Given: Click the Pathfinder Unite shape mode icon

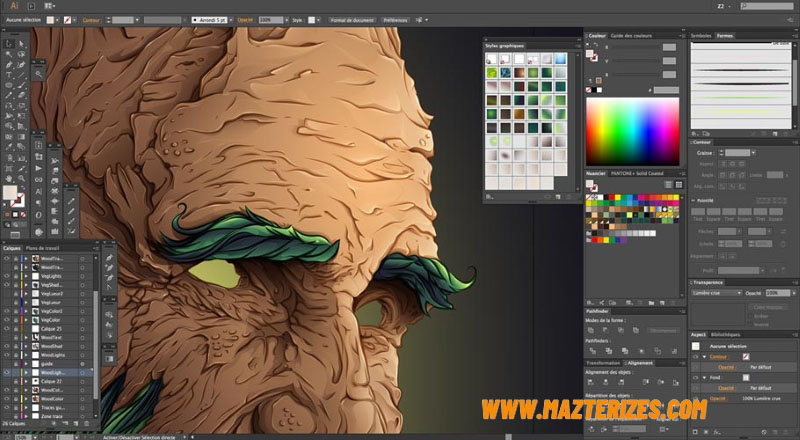Looking at the screenshot, I should (x=592, y=330).
